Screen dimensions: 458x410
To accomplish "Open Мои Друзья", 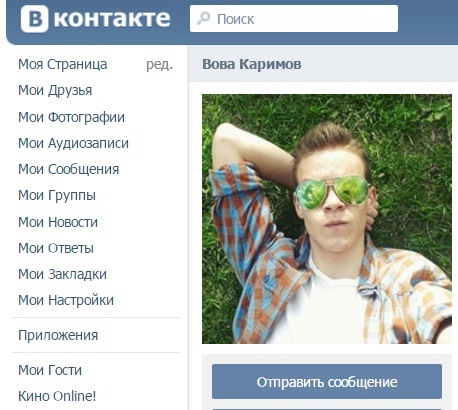I will coord(55,90).
